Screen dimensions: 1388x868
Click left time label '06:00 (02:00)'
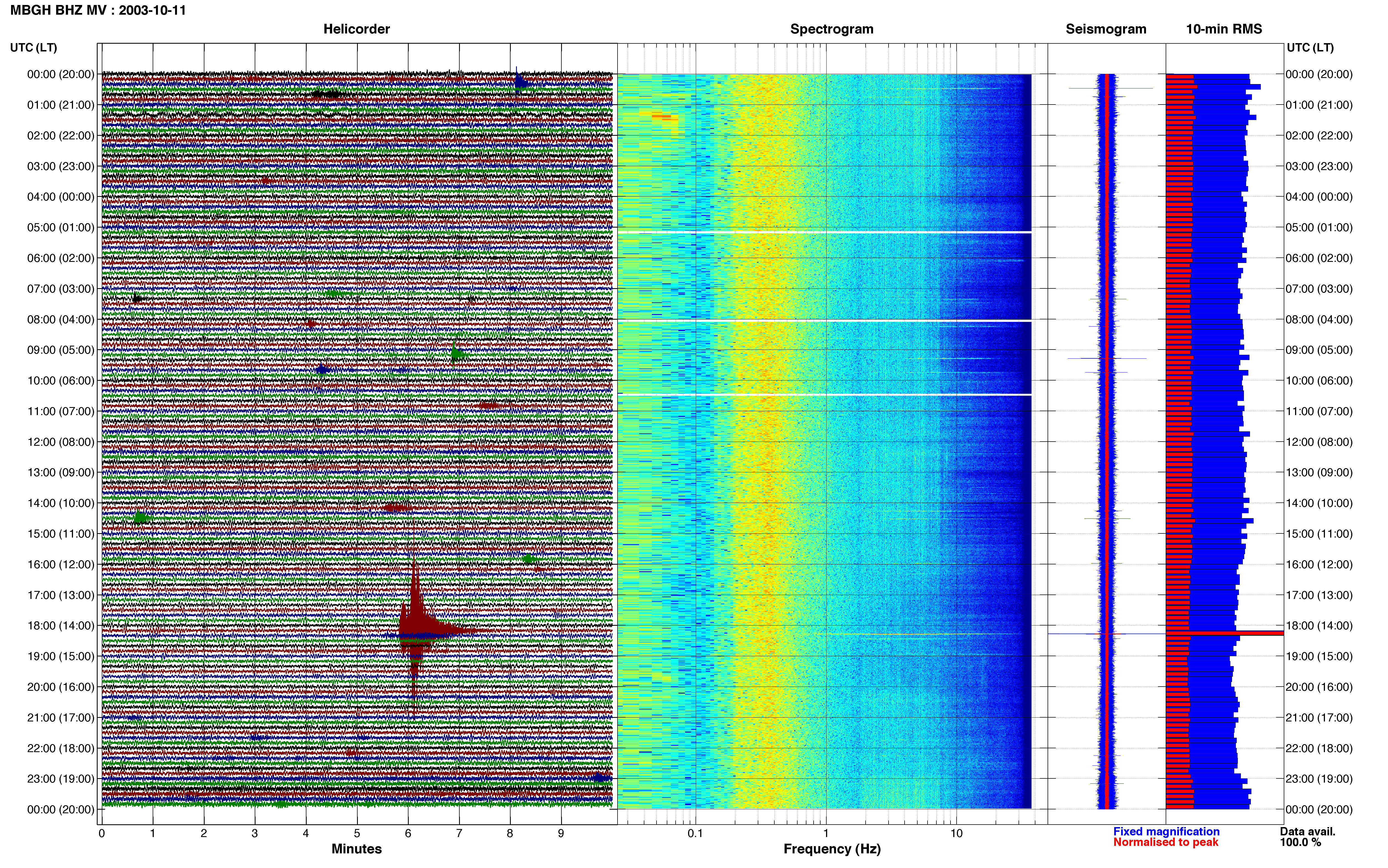click(61, 258)
